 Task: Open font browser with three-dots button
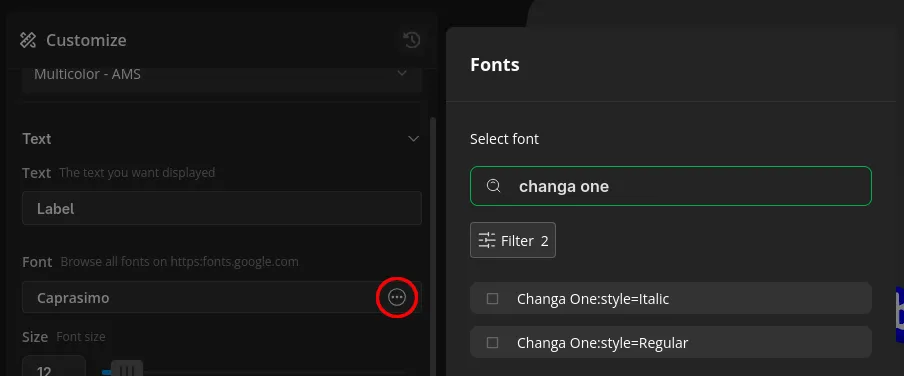(x=397, y=298)
